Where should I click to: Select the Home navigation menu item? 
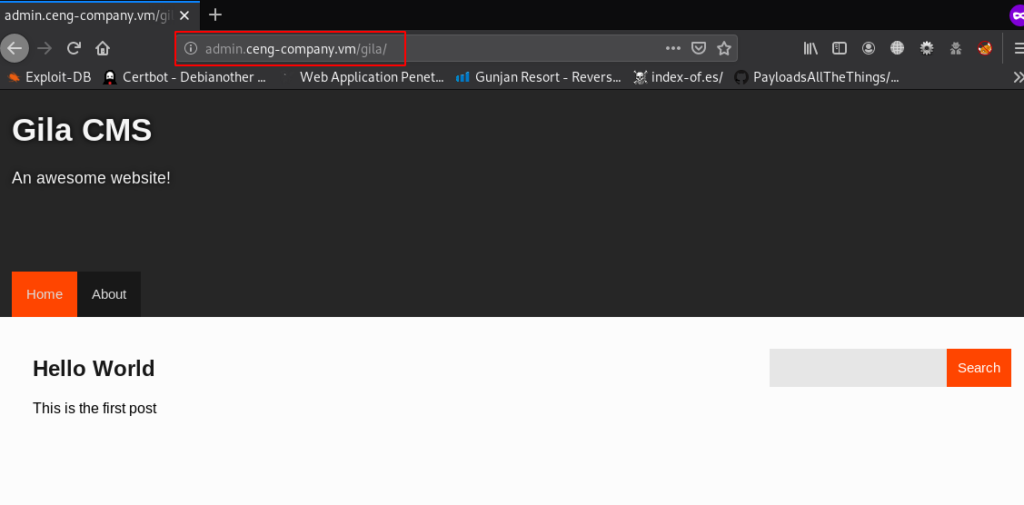click(44, 294)
